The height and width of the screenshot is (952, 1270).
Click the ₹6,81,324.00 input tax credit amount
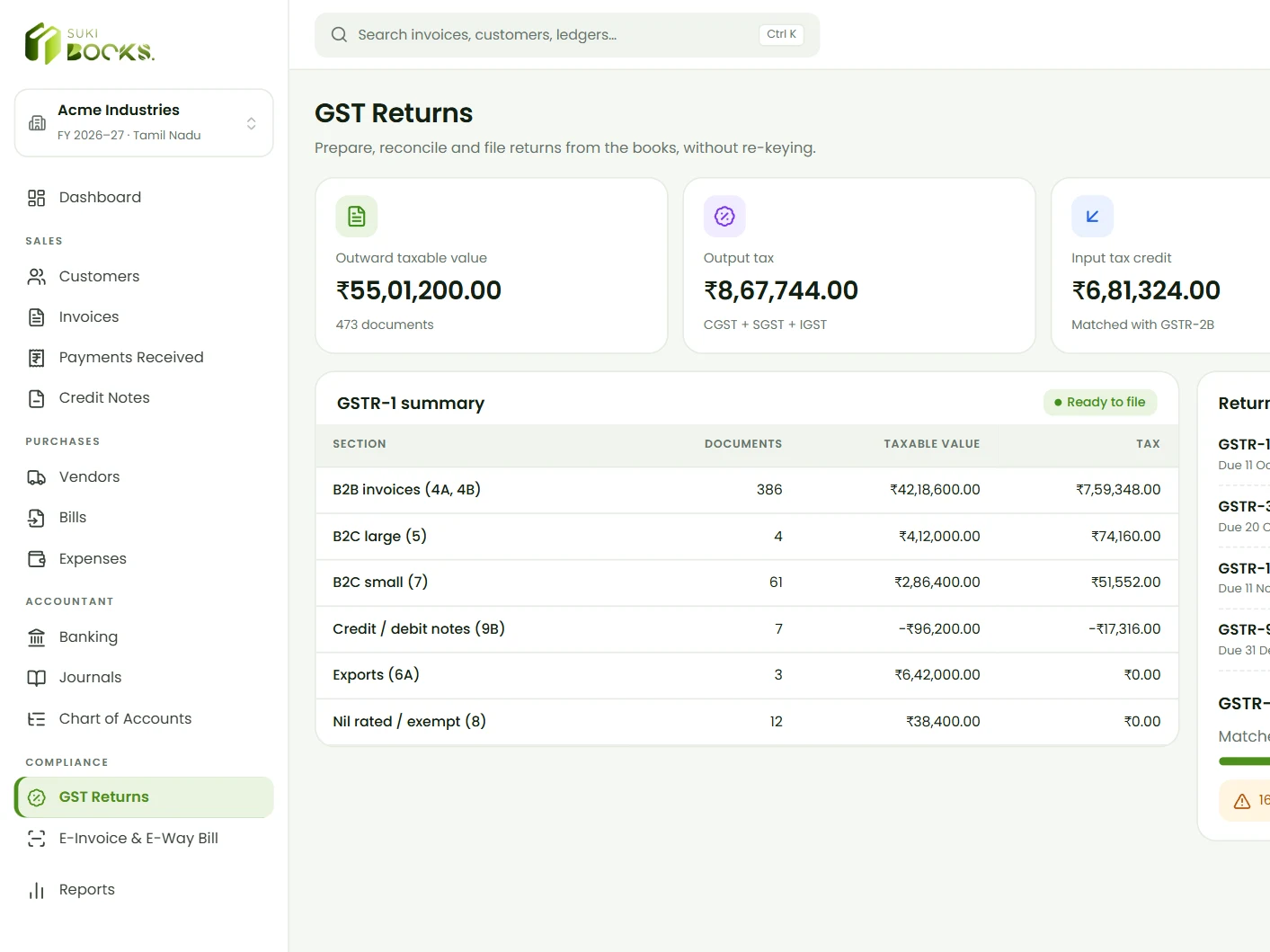coord(1146,290)
